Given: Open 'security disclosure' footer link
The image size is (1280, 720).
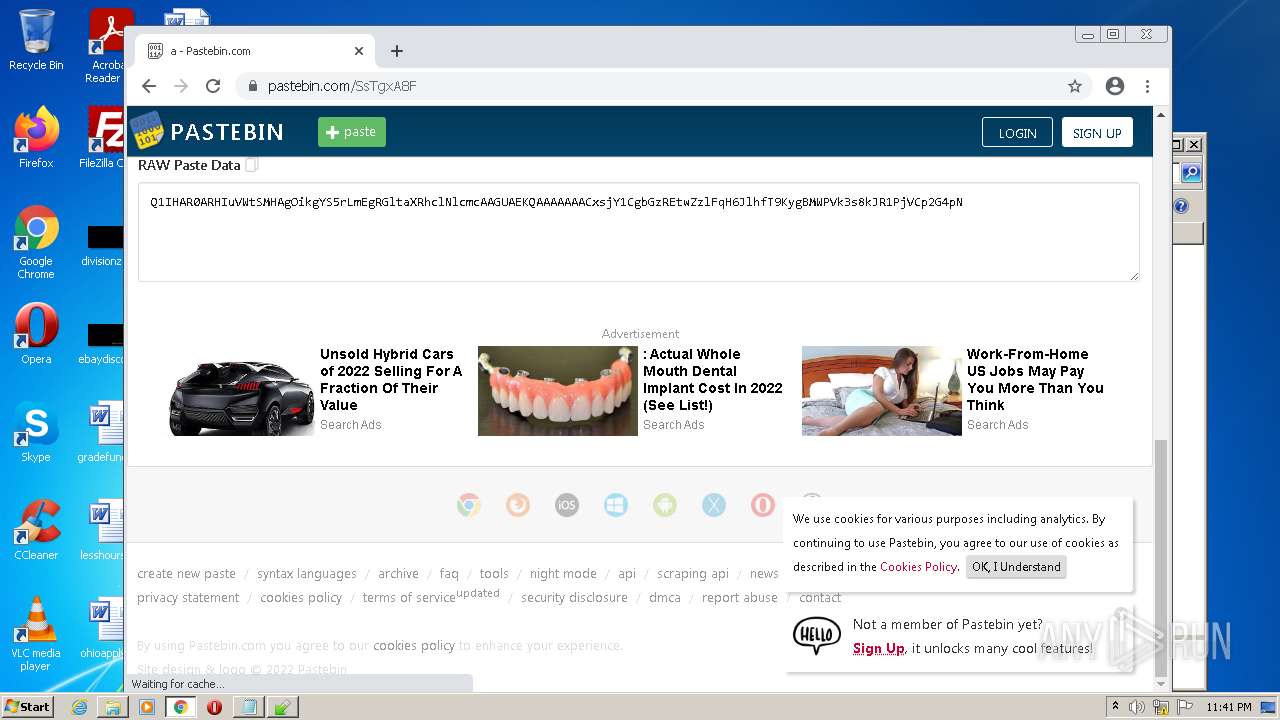Looking at the screenshot, I should [x=574, y=598].
